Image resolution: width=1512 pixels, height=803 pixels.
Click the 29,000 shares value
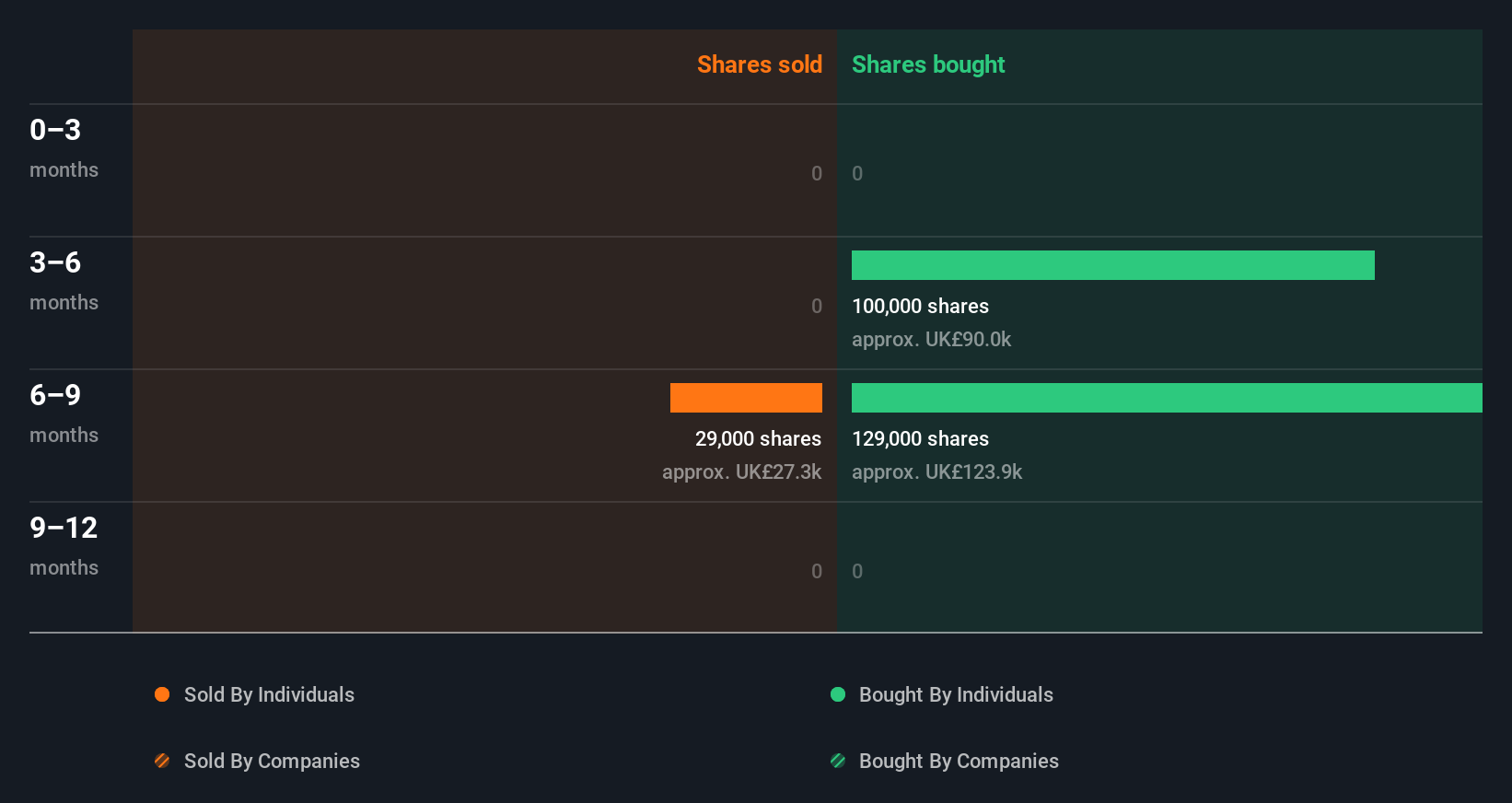[758, 439]
